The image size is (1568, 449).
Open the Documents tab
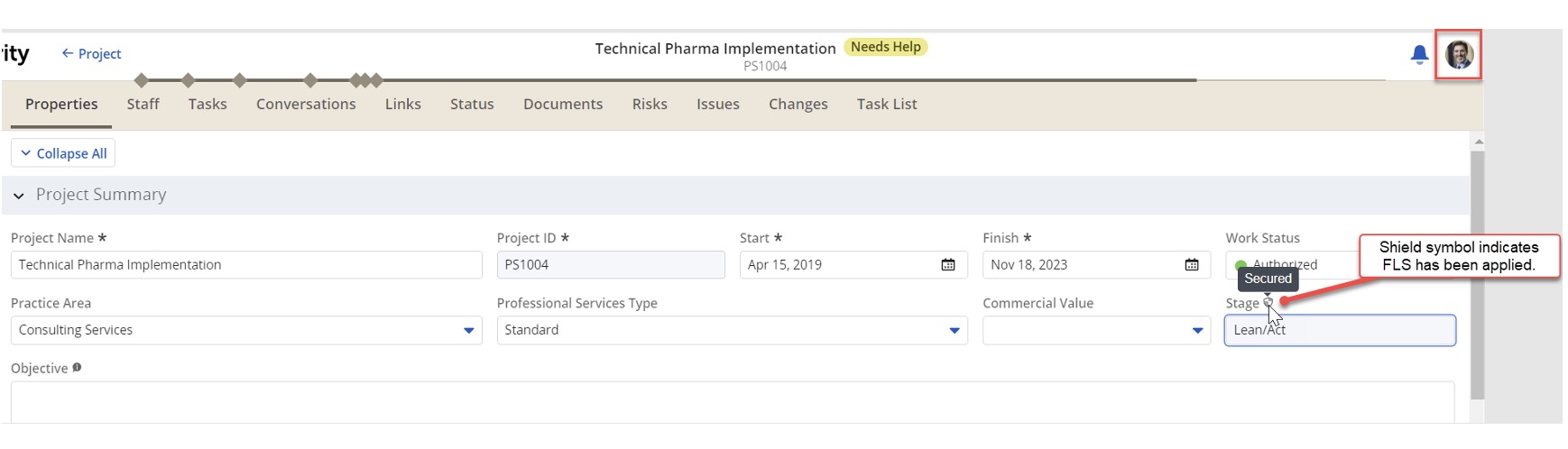pos(563,105)
